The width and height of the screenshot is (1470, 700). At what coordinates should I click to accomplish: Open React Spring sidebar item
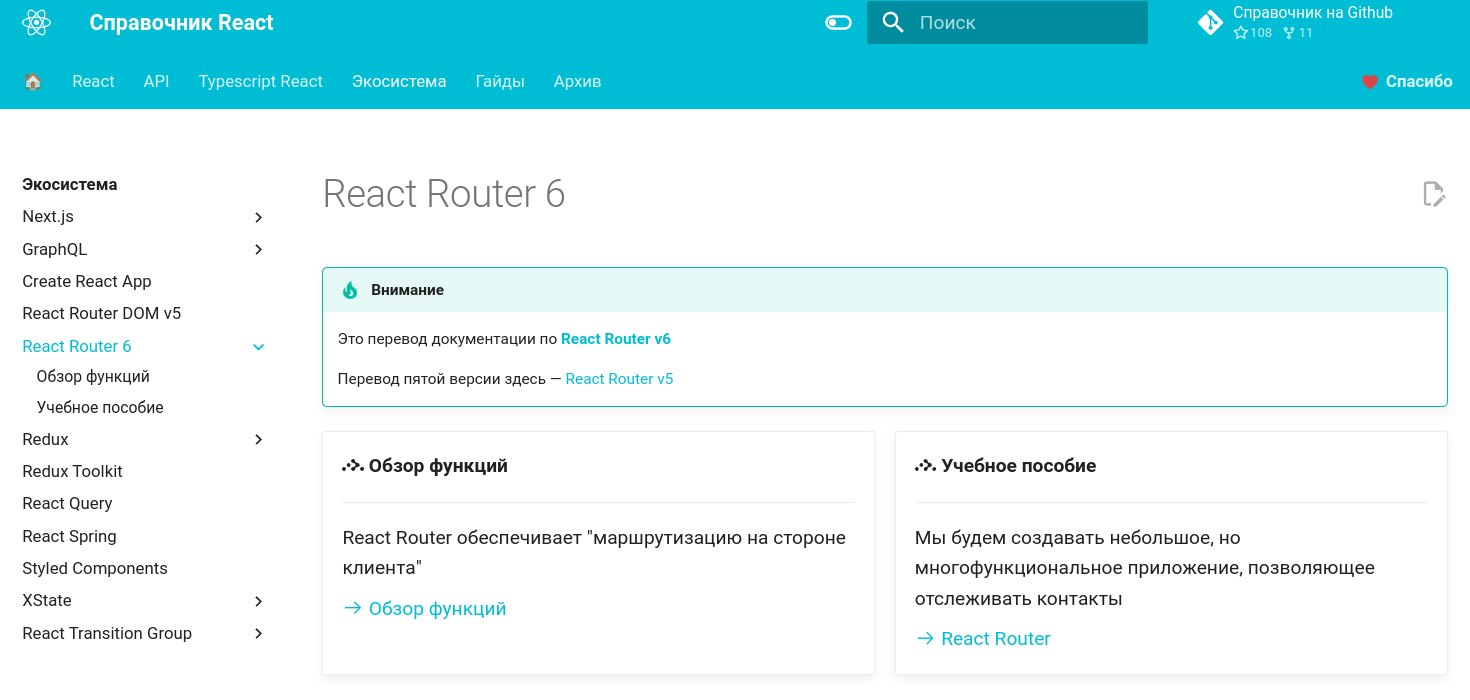[69, 536]
